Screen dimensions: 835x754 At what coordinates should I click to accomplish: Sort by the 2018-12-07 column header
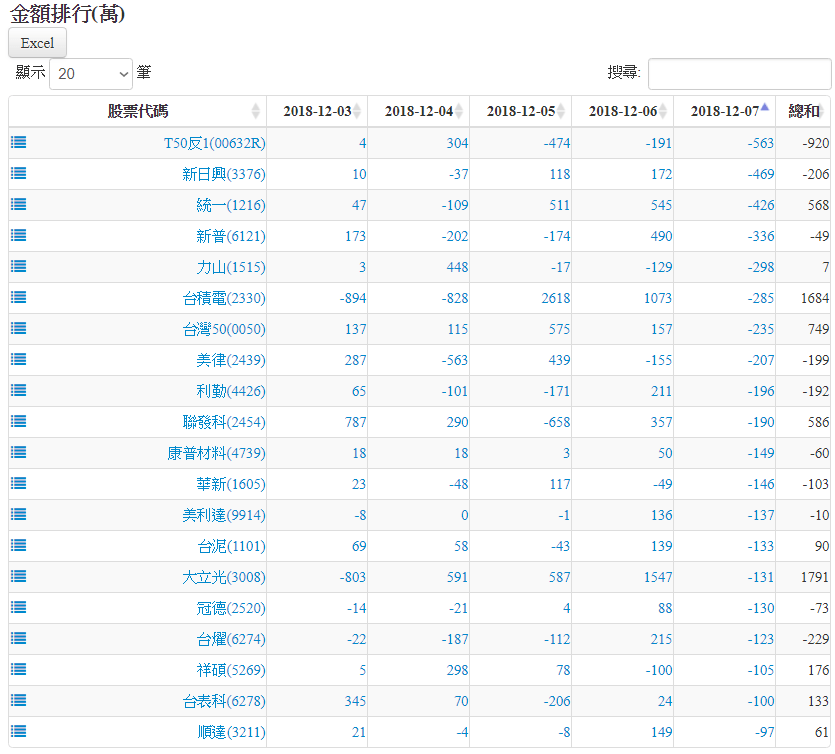point(724,111)
